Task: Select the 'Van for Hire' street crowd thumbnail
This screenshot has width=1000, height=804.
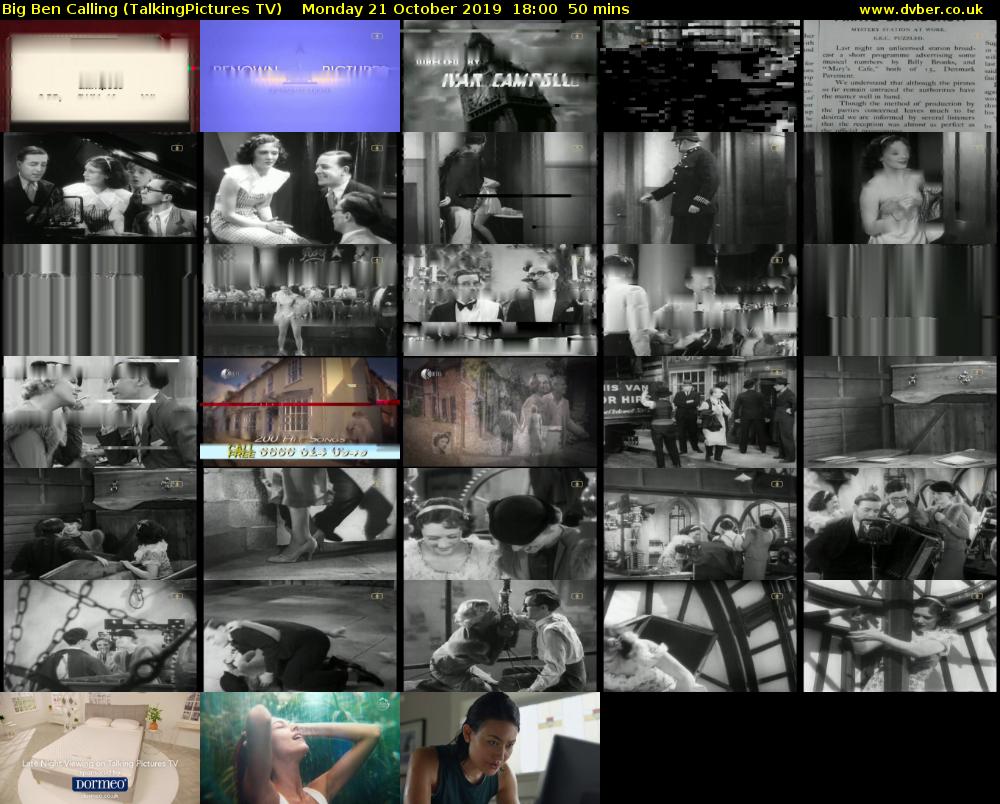Action: click(700, 412)
